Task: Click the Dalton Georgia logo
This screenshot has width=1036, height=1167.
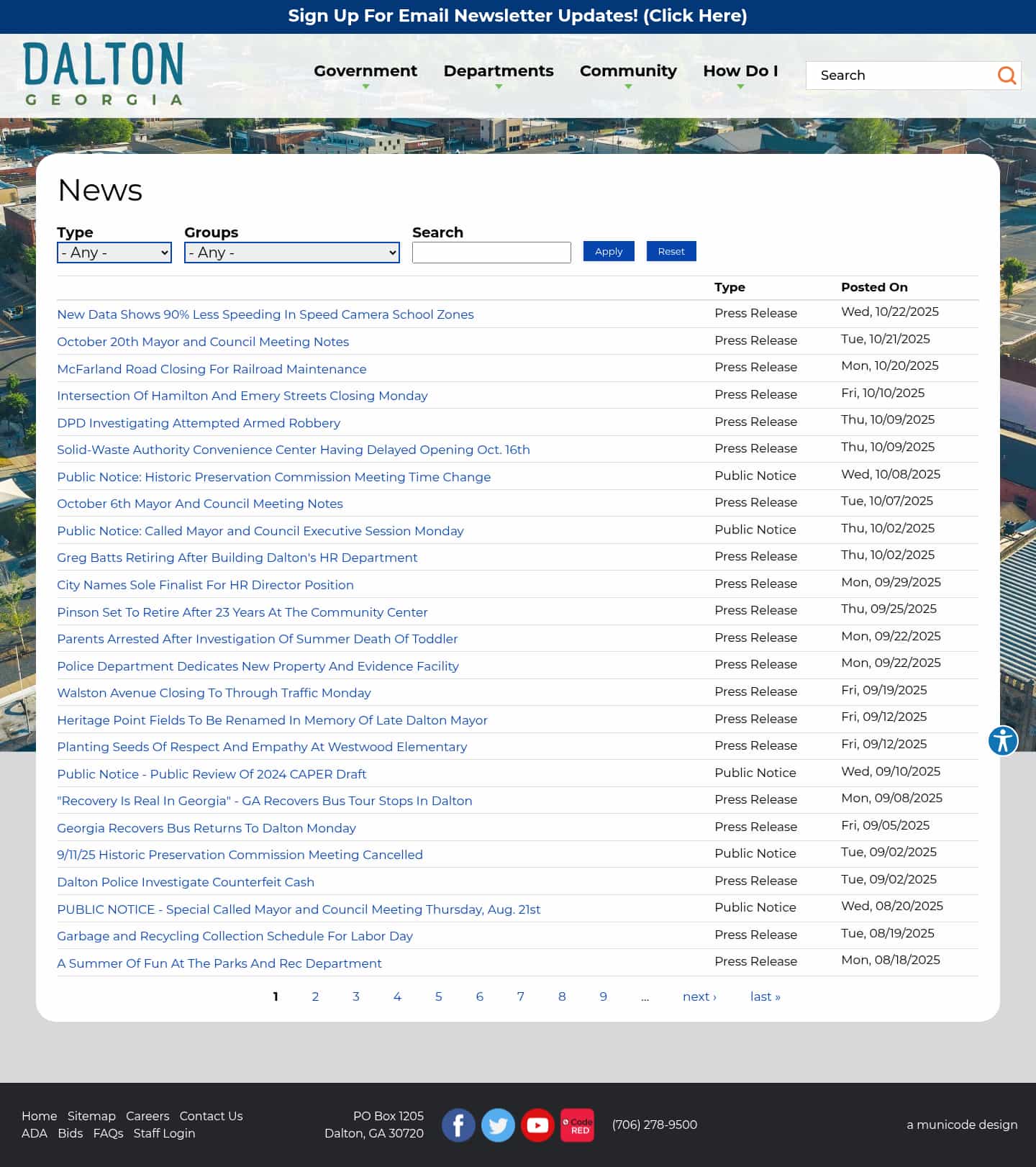Action: click(104, 74)
